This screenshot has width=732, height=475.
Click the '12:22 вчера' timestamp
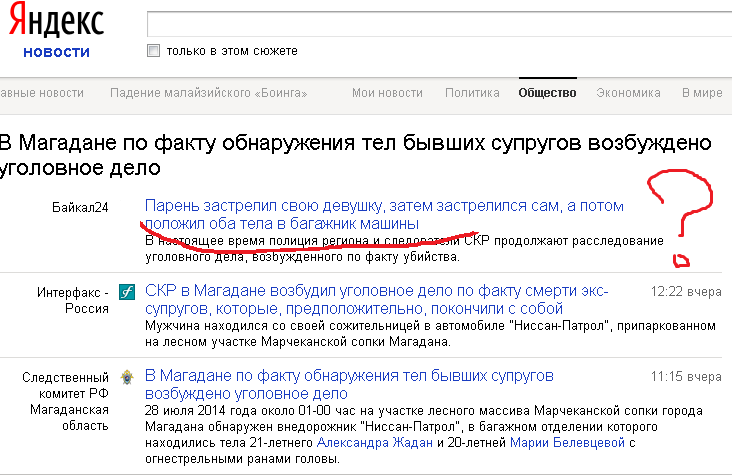(686, 292)
